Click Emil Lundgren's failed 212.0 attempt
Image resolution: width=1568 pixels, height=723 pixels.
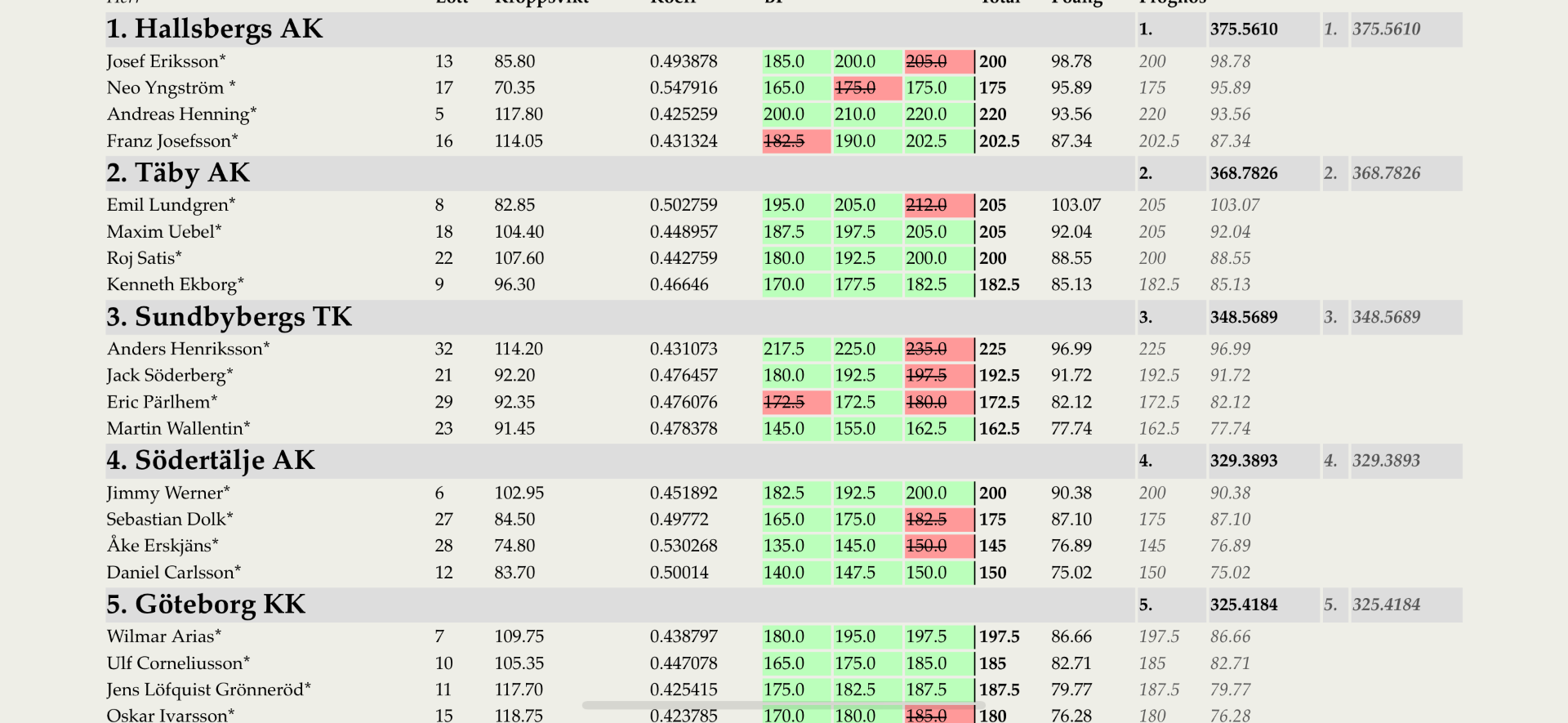coord(938,205)
